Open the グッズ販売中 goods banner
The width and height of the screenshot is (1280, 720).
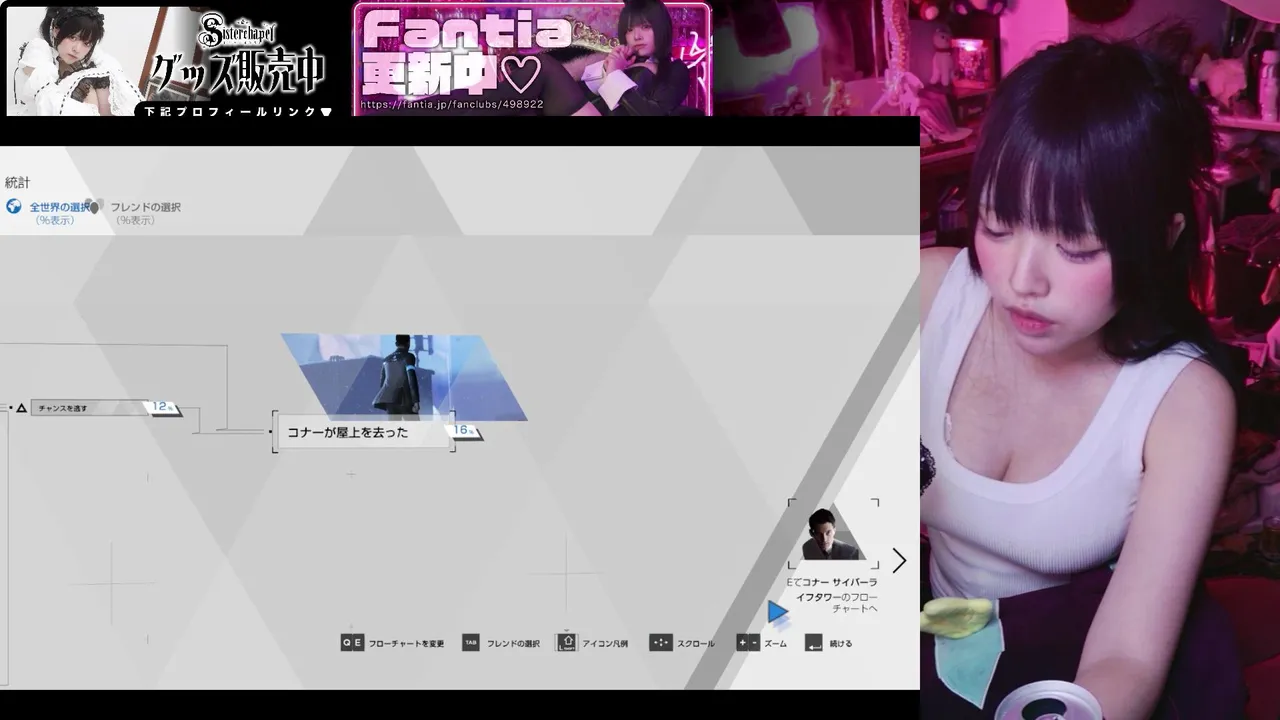(x=170, y=61)
